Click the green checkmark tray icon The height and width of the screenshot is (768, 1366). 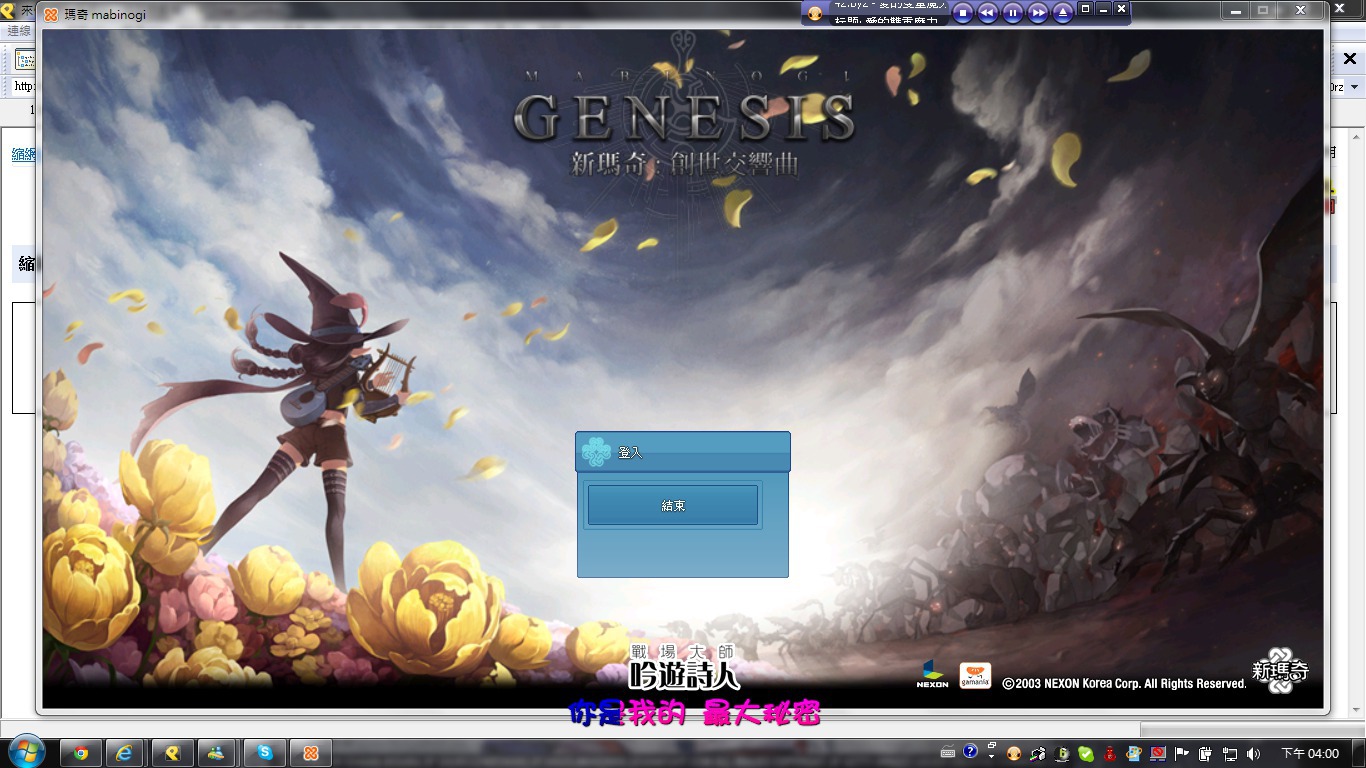tap(1086, 754)
